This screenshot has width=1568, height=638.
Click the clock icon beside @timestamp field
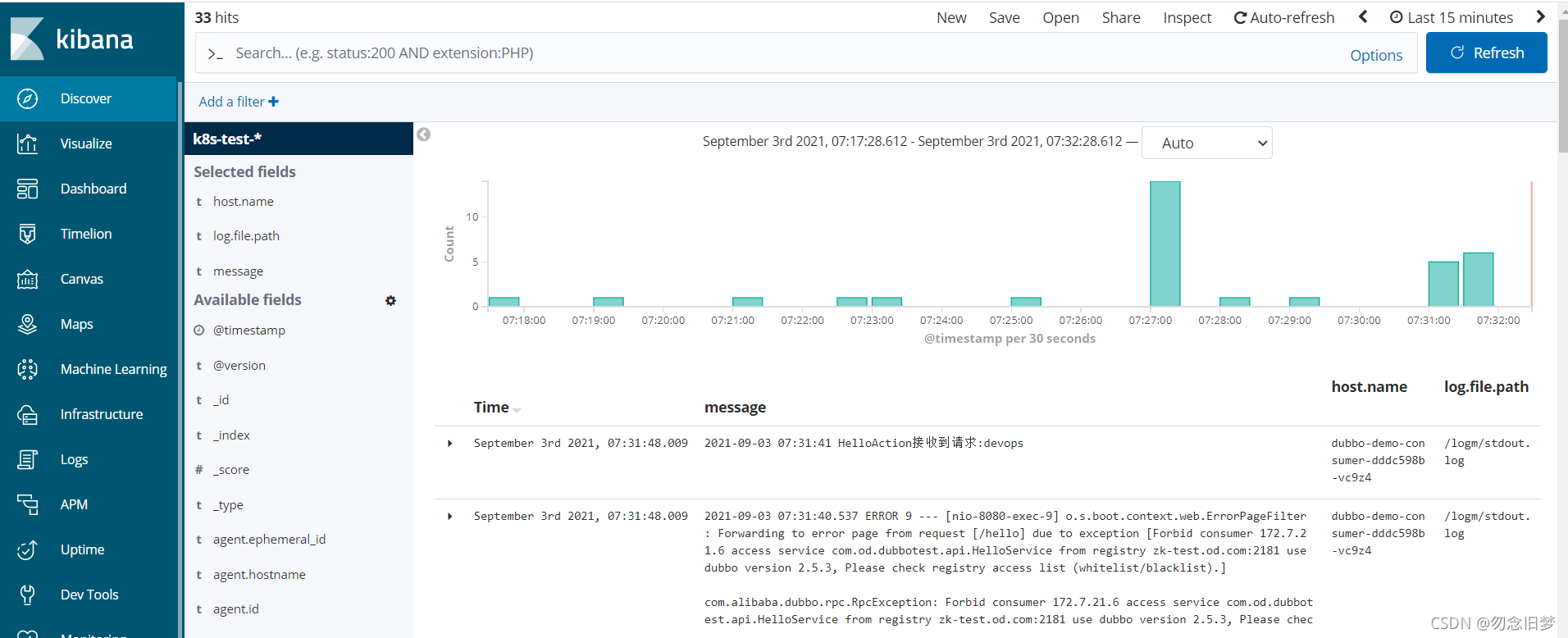click(x=198, y=330)
